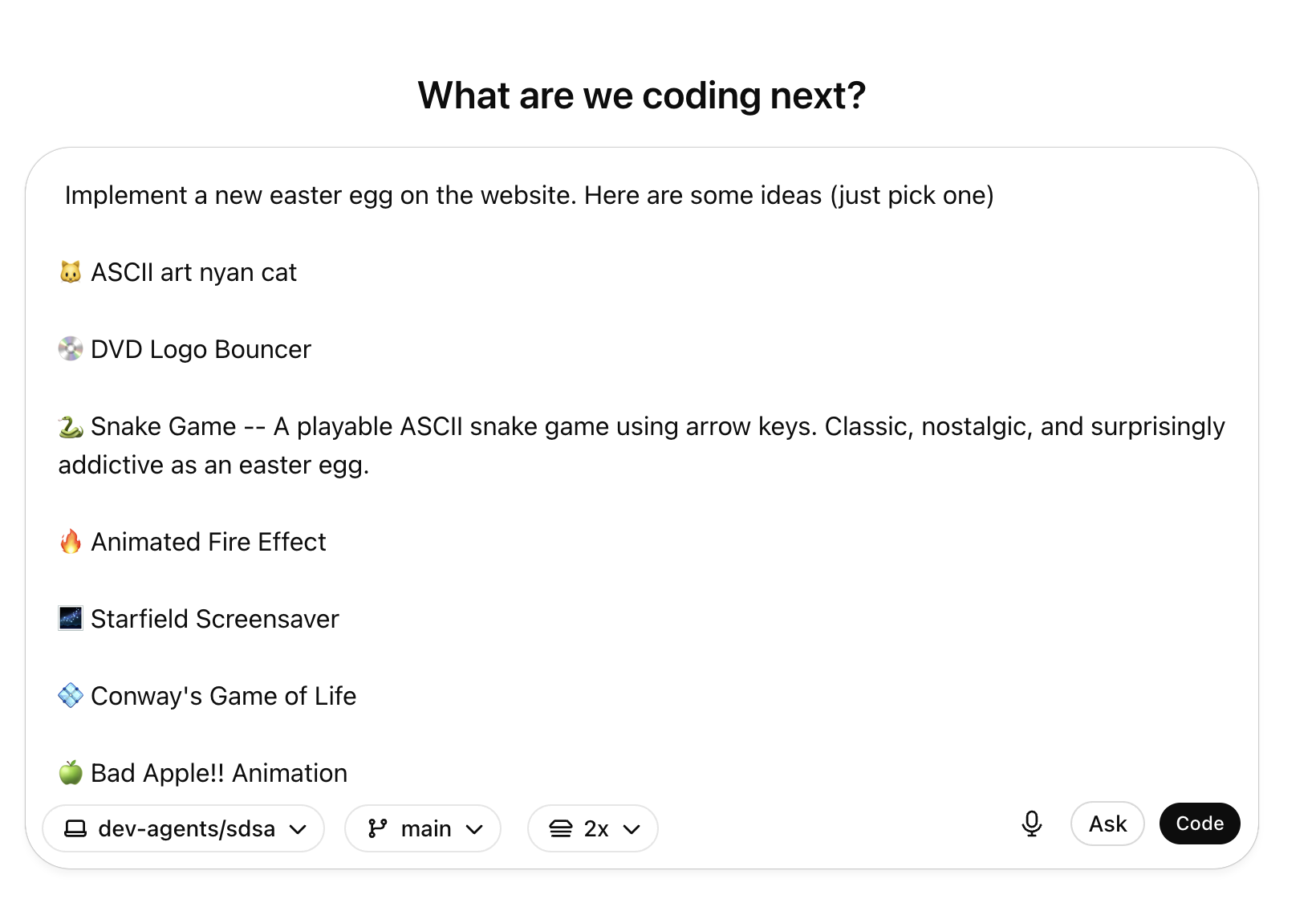Click the 'What are we coding next?' heading
Viewport: 1316px width, 899px height.
pos(641,95)
